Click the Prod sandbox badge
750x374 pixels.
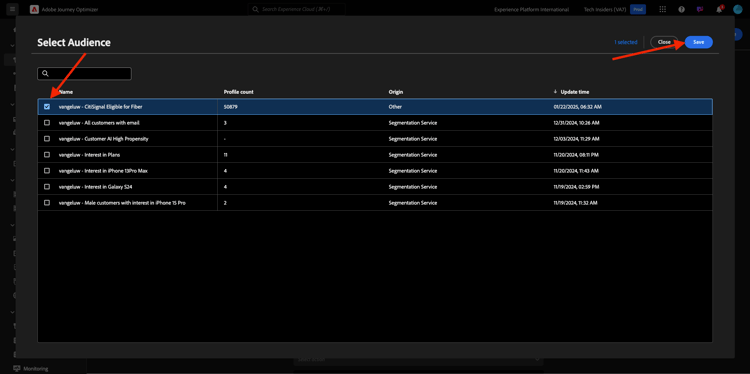[x=638, y=9]
